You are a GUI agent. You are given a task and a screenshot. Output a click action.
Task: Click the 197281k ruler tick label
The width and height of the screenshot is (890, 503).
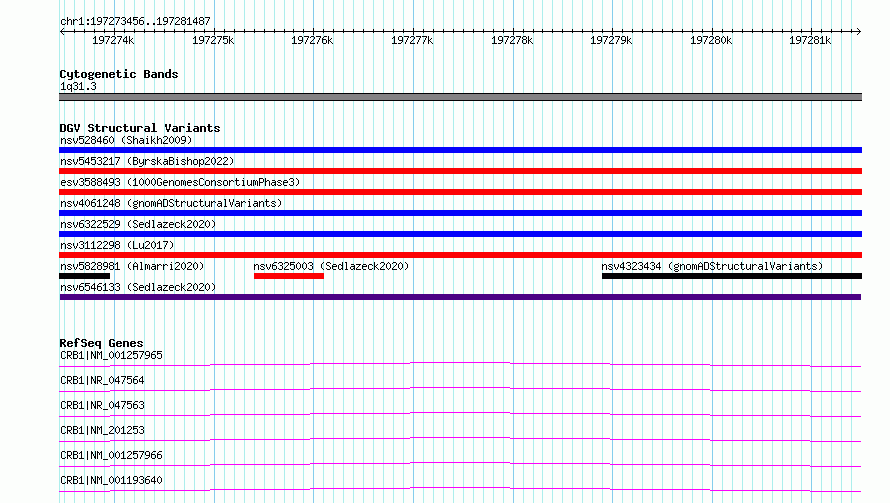tap(810, 40)
